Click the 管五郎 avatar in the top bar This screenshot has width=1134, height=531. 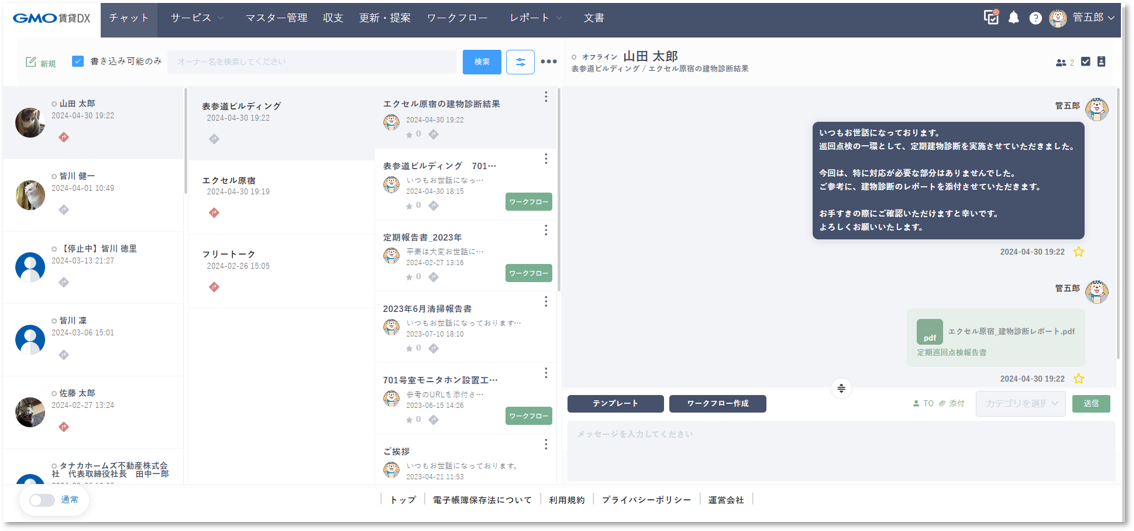(x=1057, y=18)
